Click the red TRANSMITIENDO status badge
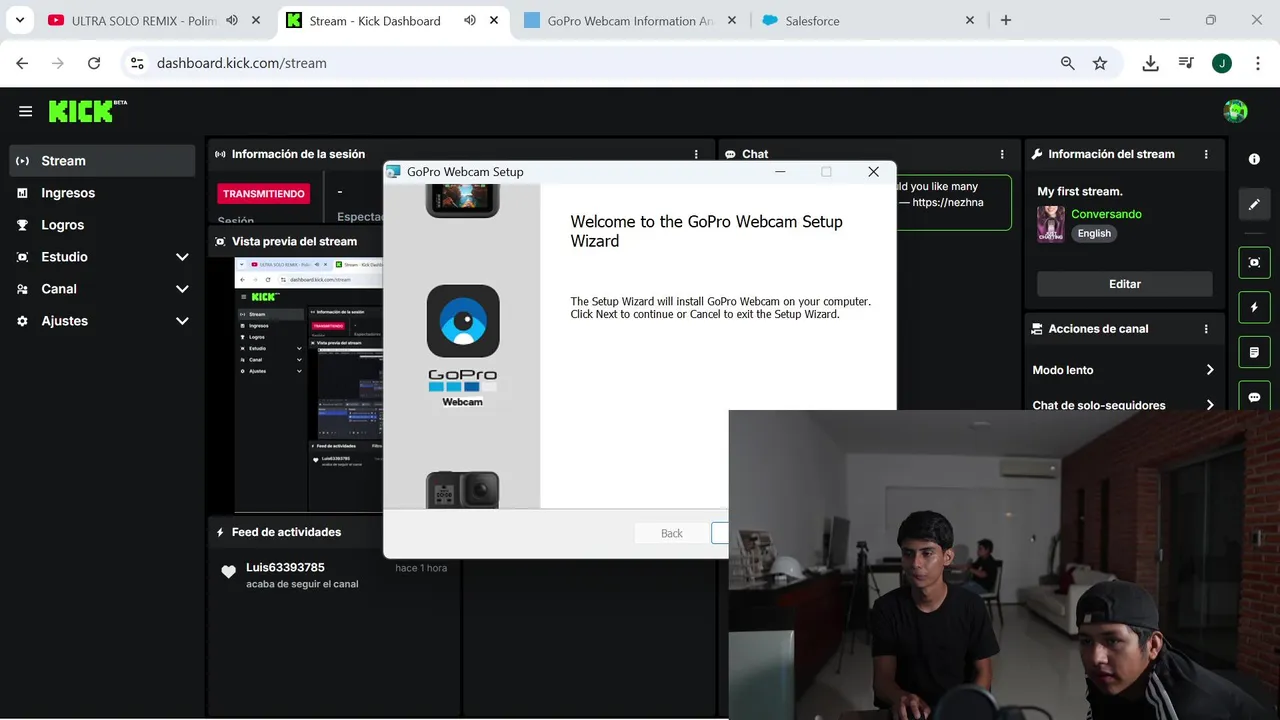The width and height of the screenshot is (1280, 720). pos(264,194)
